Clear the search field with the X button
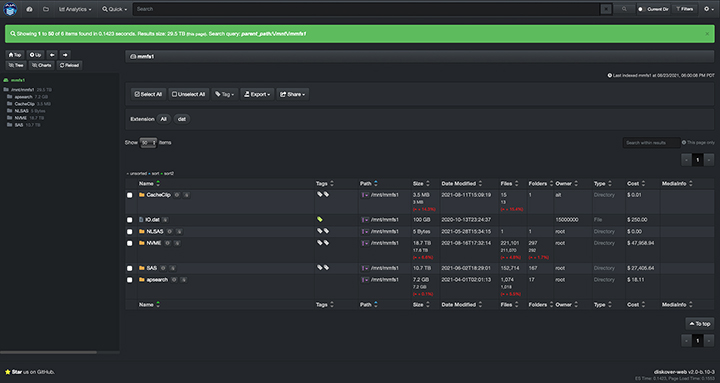The width and height of the screenshot is (720, 383). [x=606, y=9]
